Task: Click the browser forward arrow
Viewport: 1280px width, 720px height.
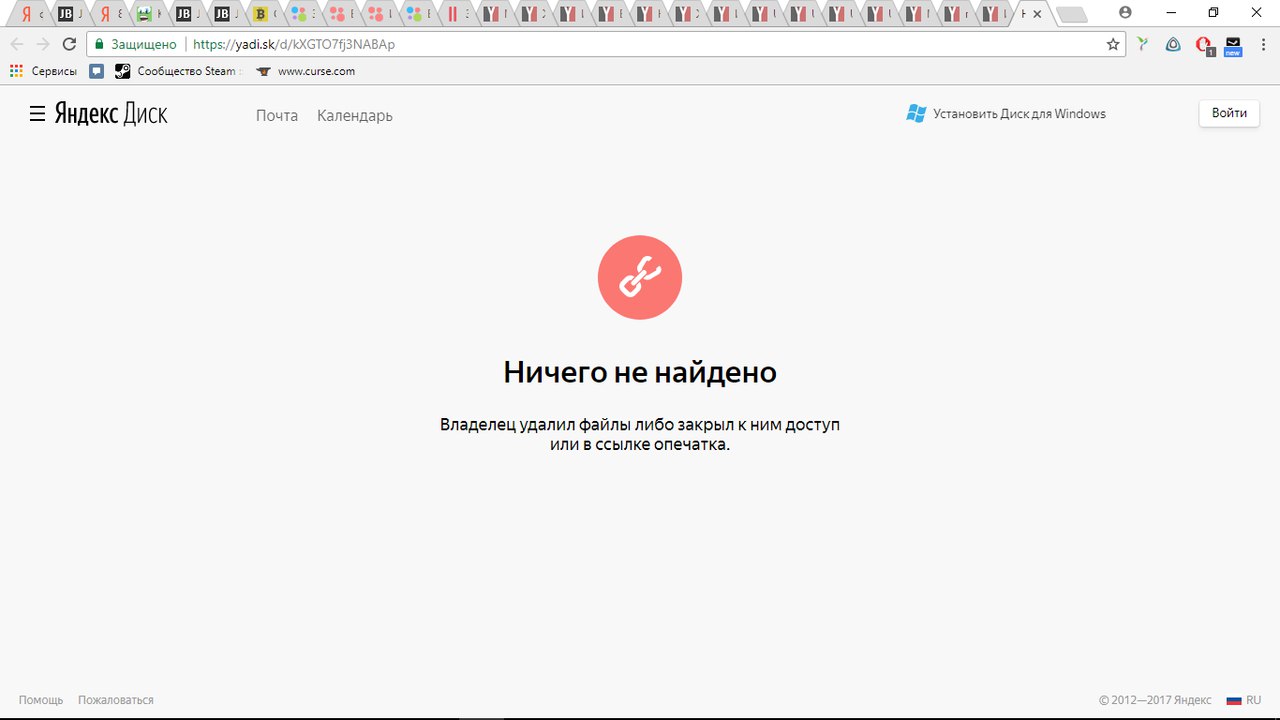Action: tap(43, 44)
